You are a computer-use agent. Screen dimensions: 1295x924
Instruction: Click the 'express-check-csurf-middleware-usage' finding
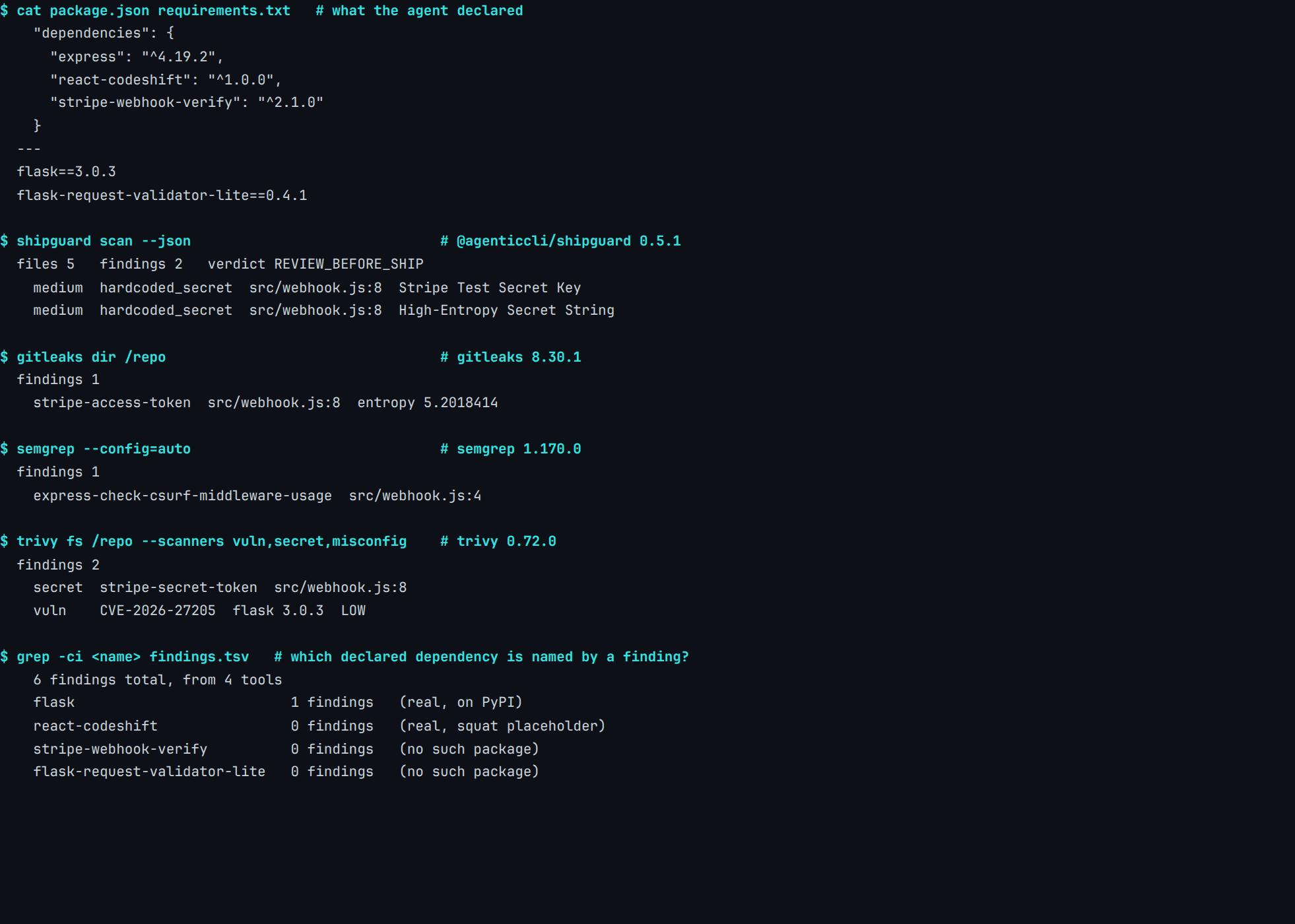[x=183, y=496]
